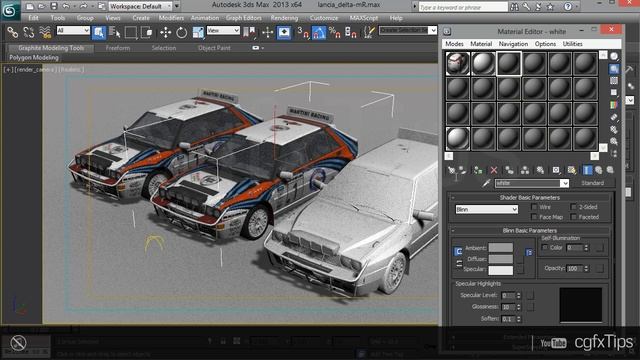
Task: Switch to the Freeform ribbon tab
Action: (118, 48)
